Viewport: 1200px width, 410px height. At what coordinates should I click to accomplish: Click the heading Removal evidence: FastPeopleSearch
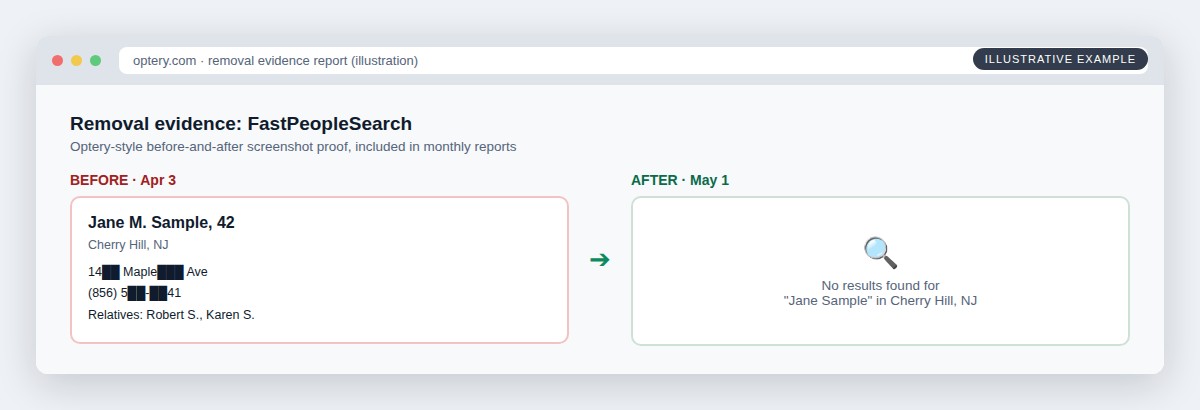point(241,124)
